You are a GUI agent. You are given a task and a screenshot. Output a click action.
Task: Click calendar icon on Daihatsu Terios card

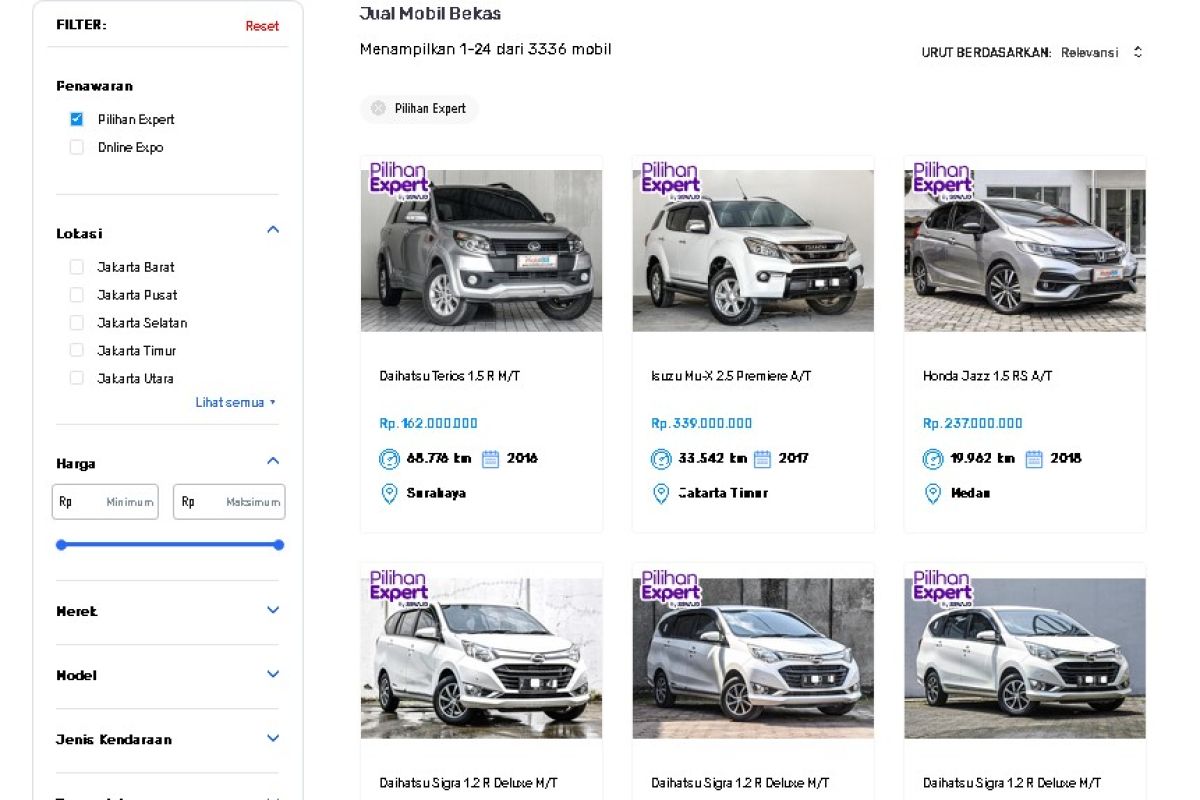490,459
